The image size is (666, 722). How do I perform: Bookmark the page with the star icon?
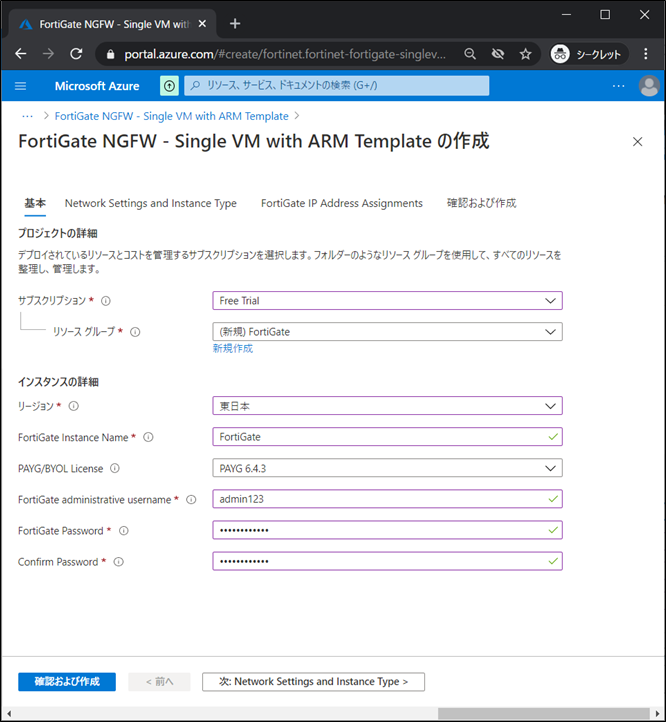tap(525, 54)
